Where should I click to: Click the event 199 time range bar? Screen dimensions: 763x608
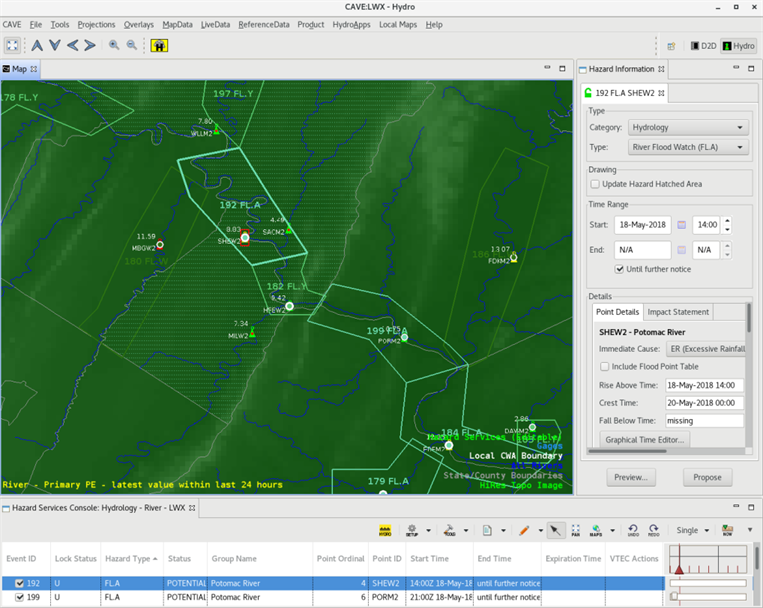click(x=708, y=597)
